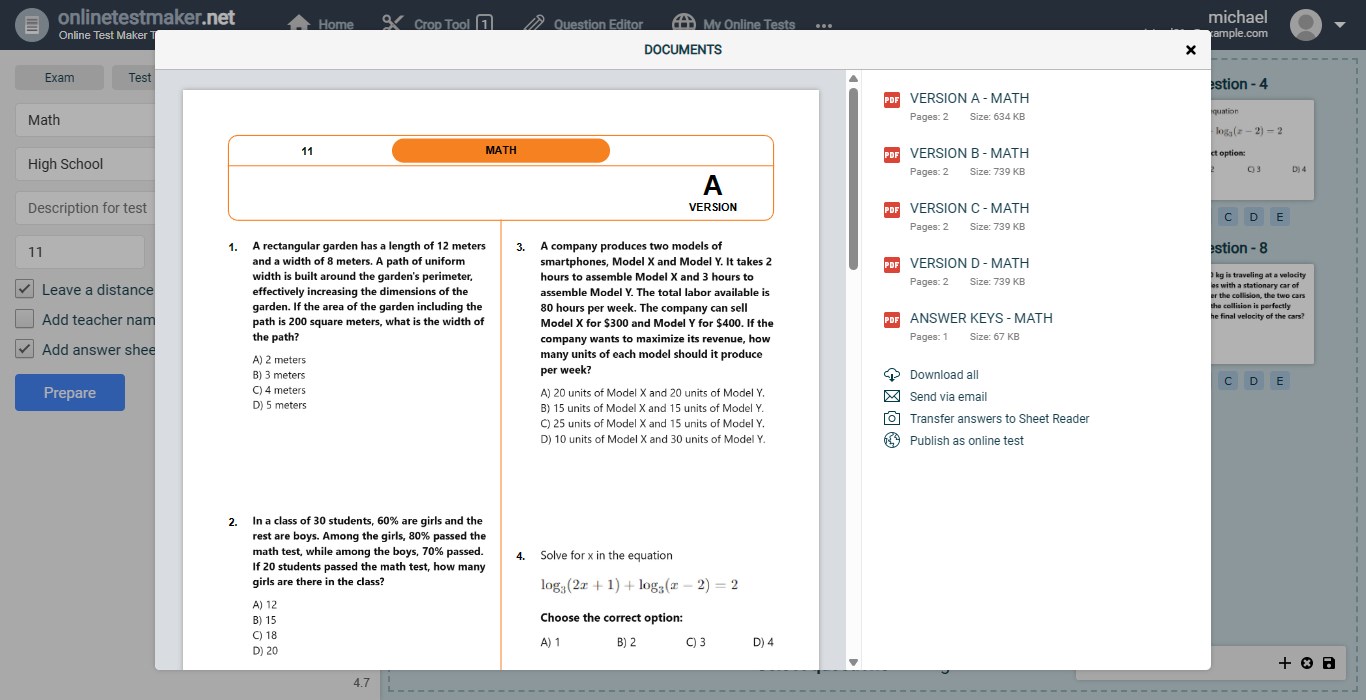Viewport: 1366px width, 700px height.
Task: Switch to the Exam tab
Action: tap(59, 78)
